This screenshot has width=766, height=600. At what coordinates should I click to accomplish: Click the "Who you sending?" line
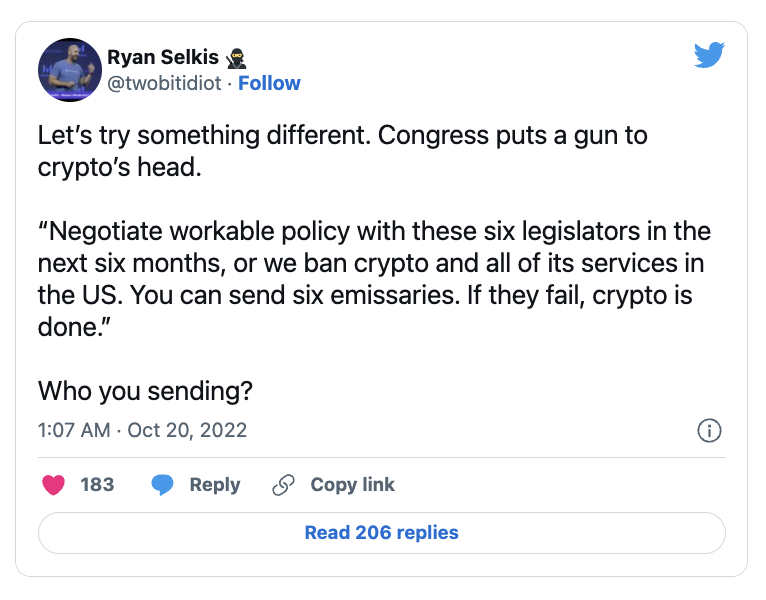[x=145, y=390]
